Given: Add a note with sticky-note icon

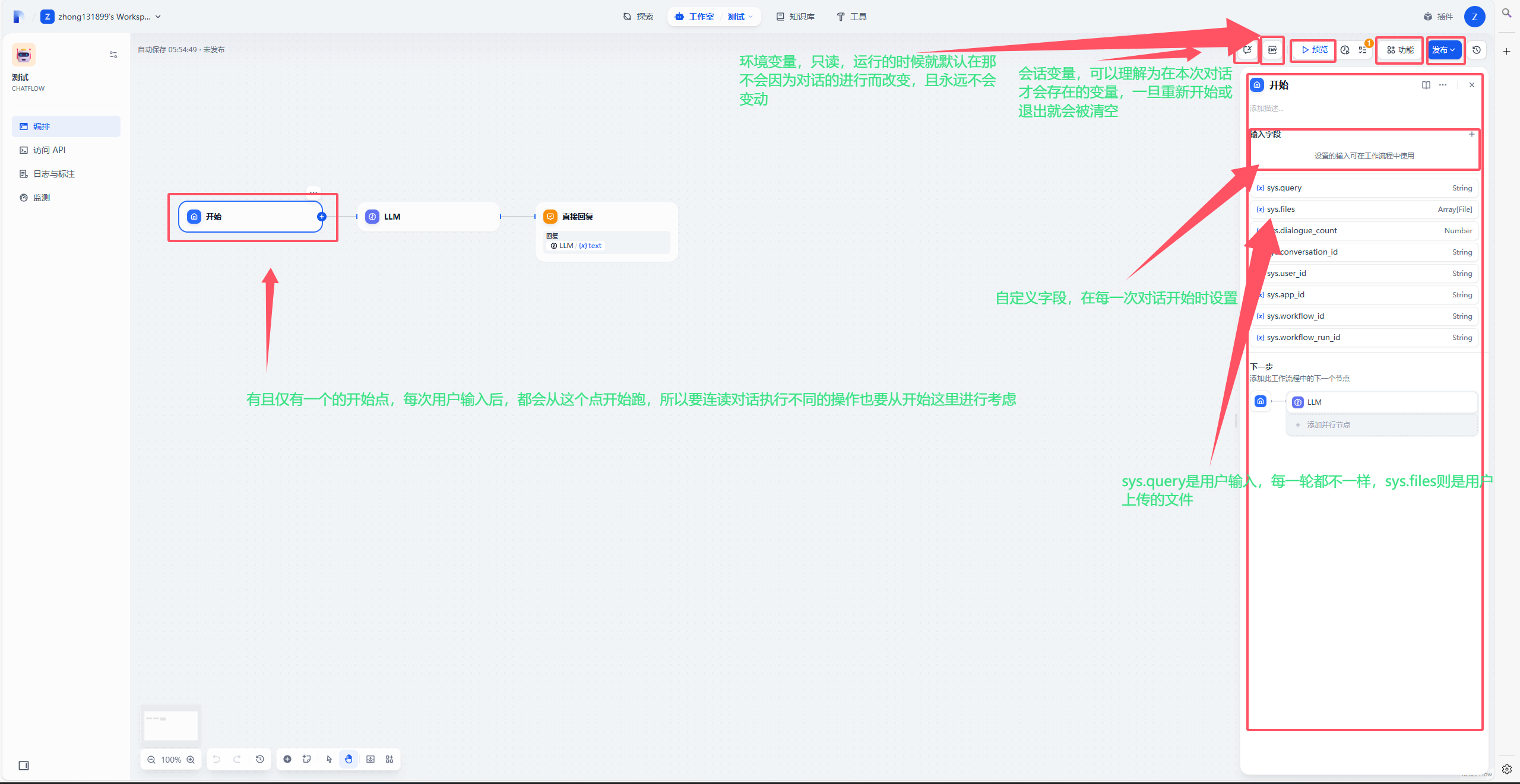Looking at the screenshot, I should click(306, 759).
